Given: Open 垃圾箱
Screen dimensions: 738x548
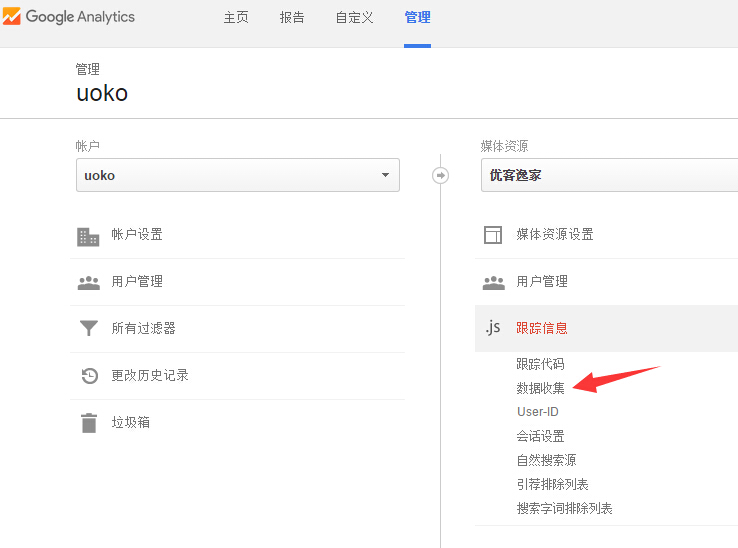Looking at the screenshot, I should click(130, 422).
